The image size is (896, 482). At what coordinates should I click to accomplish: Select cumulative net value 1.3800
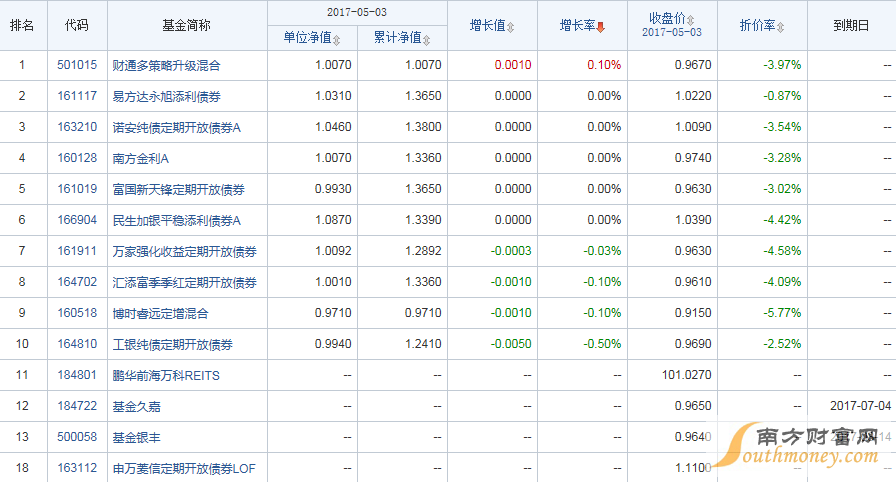[x=423, y=127]
